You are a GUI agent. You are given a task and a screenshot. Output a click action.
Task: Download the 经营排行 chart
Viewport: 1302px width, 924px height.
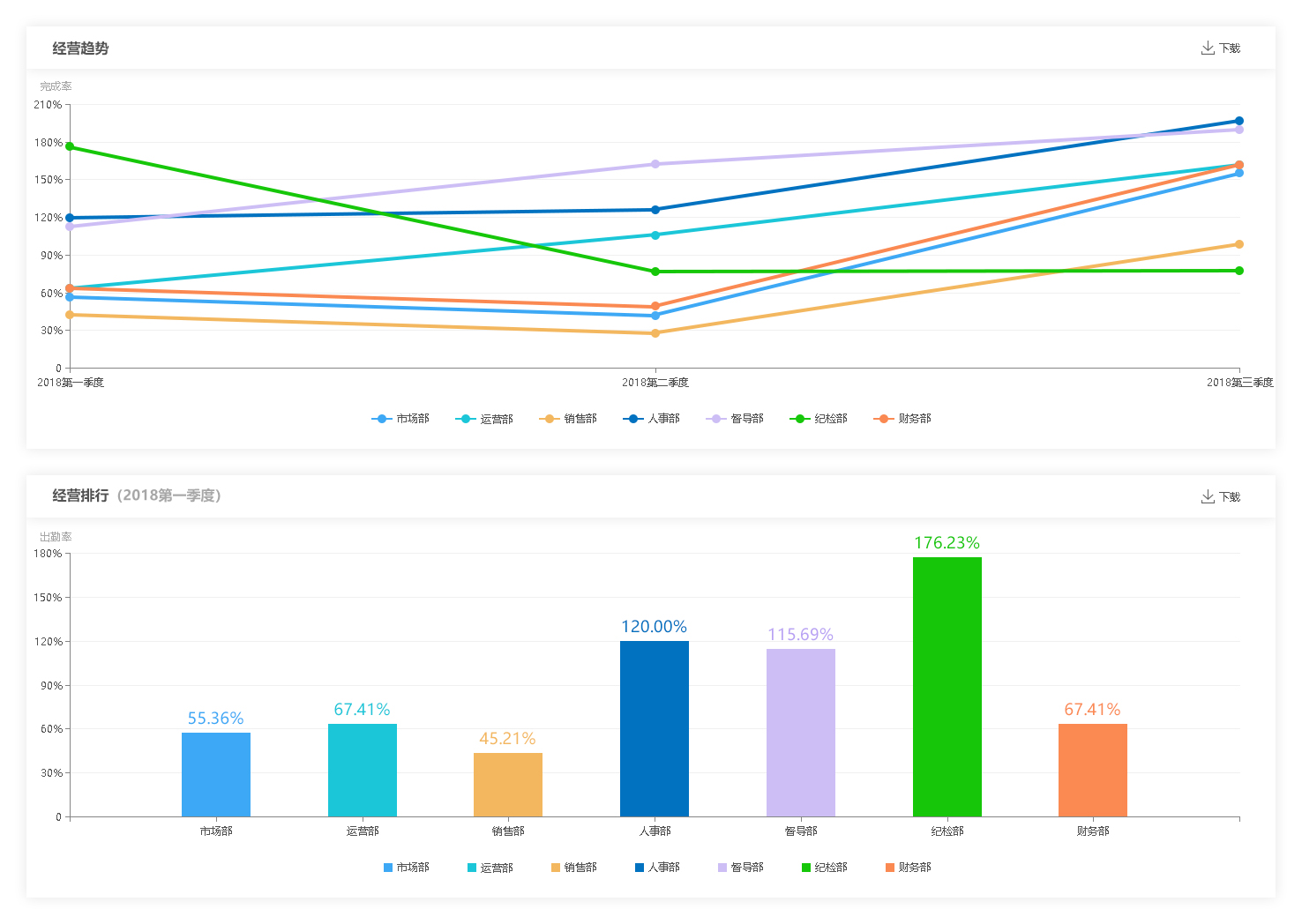[1221, 497]
